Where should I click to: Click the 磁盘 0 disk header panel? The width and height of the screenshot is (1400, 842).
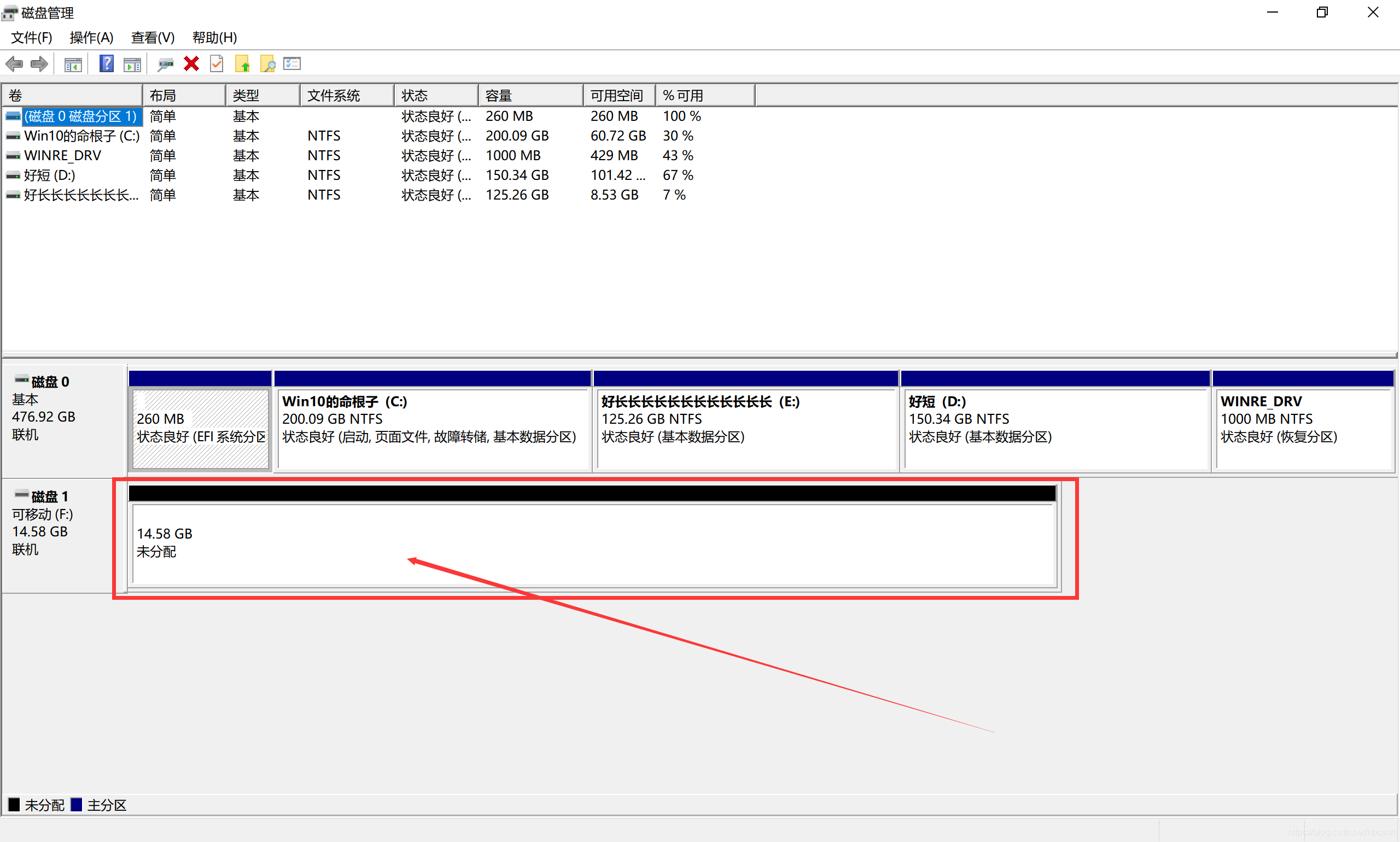click(x=64, y=420)
